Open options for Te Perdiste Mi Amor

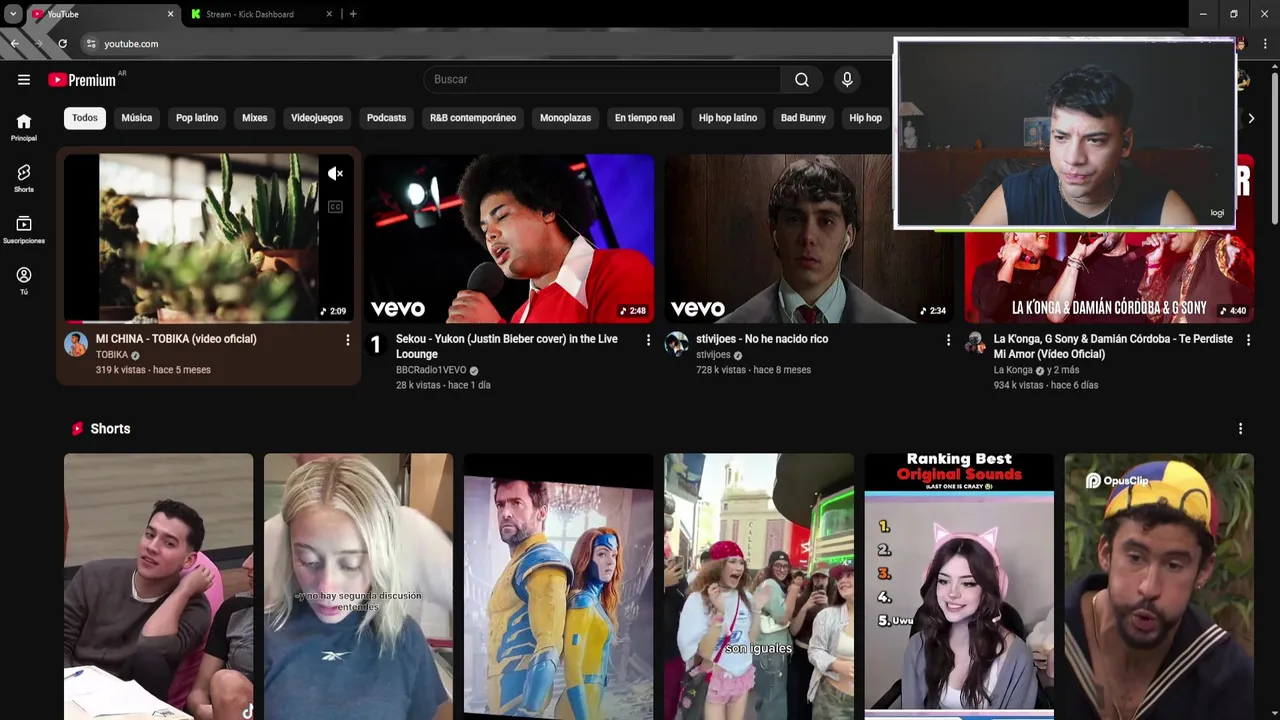1248,340
